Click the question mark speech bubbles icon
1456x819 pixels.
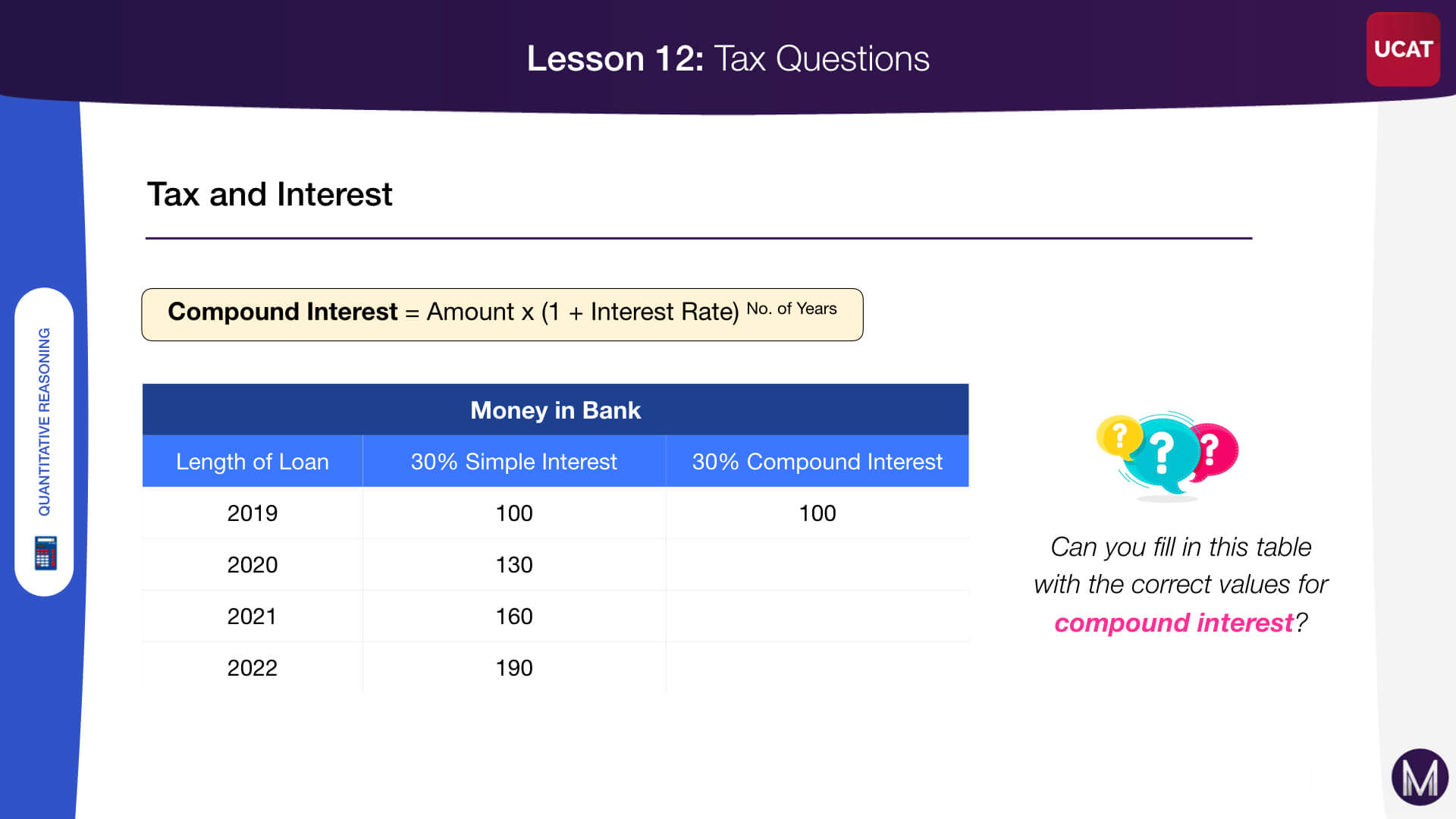point(1166,453)
